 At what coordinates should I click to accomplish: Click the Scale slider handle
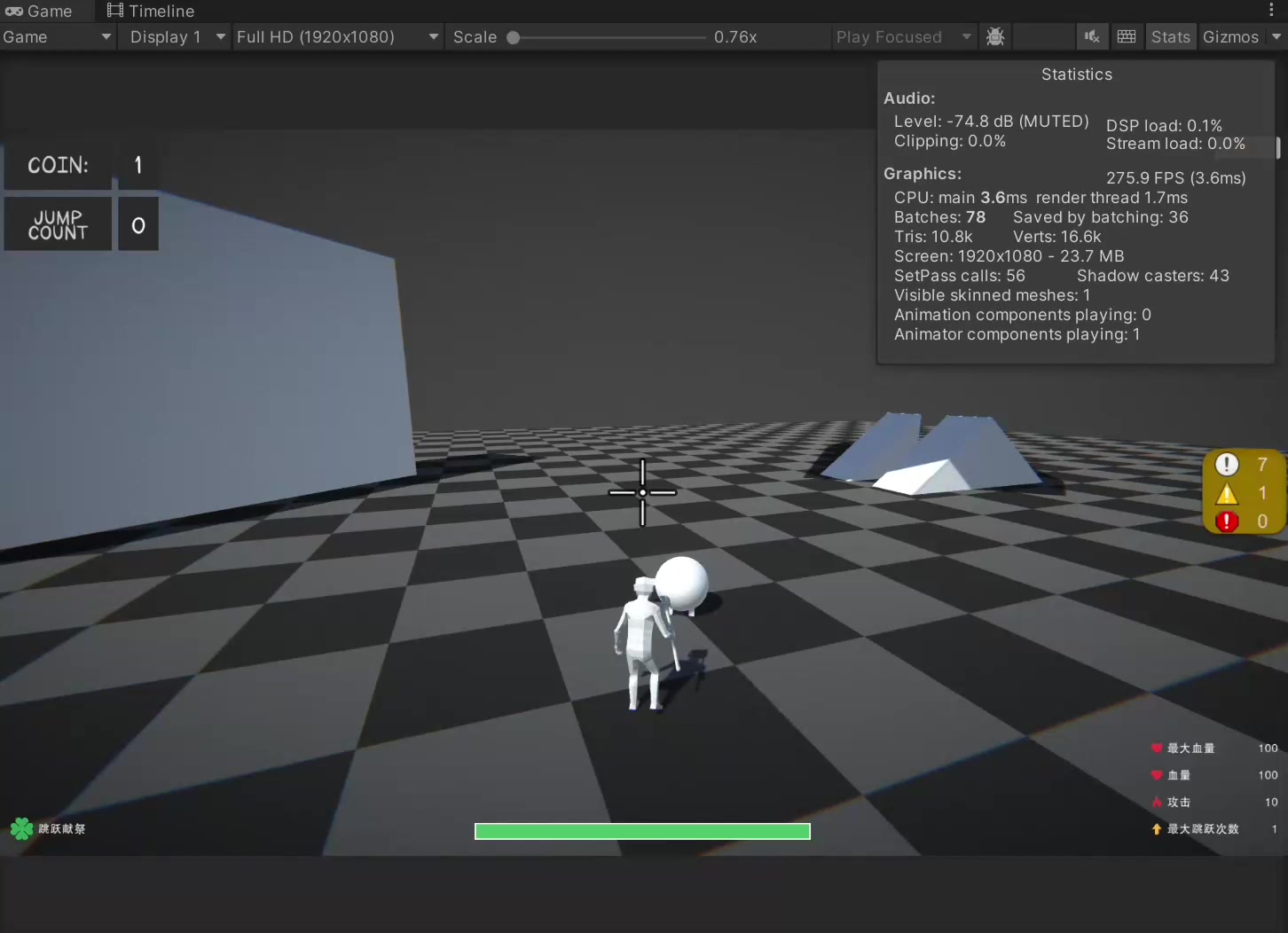tap(513, 37)
